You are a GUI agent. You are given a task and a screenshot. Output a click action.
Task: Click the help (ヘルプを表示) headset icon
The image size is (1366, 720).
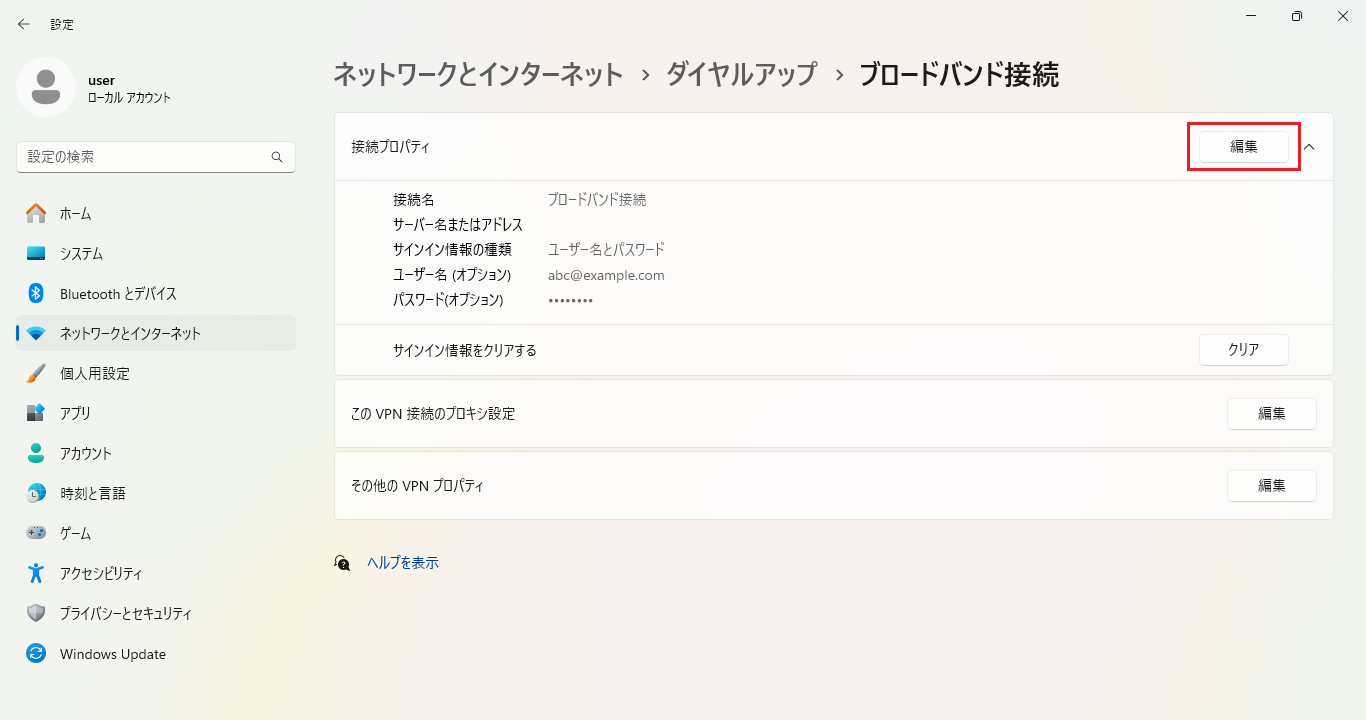click(342, 563)
